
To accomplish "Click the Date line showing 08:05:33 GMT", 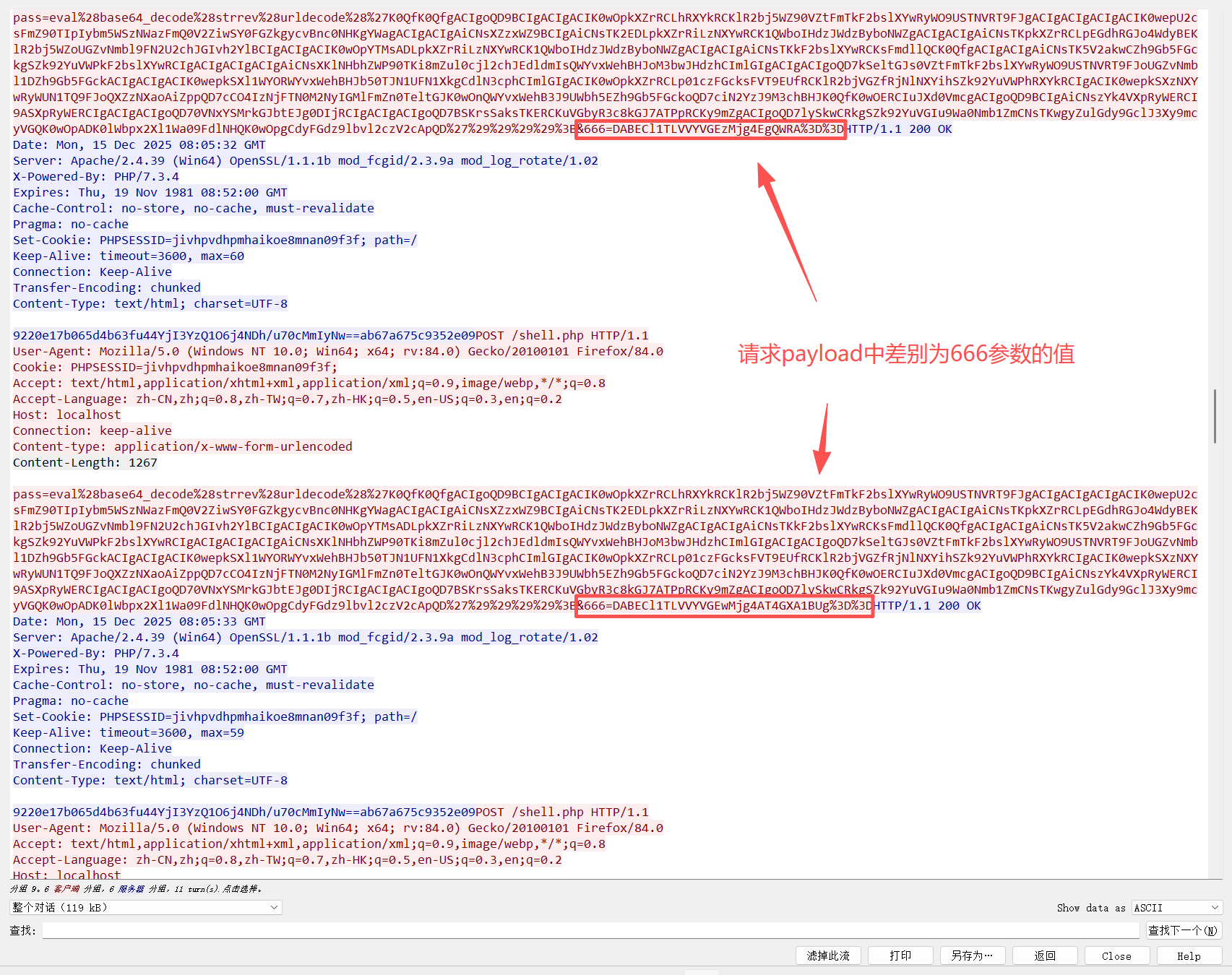I will point(139,622).
